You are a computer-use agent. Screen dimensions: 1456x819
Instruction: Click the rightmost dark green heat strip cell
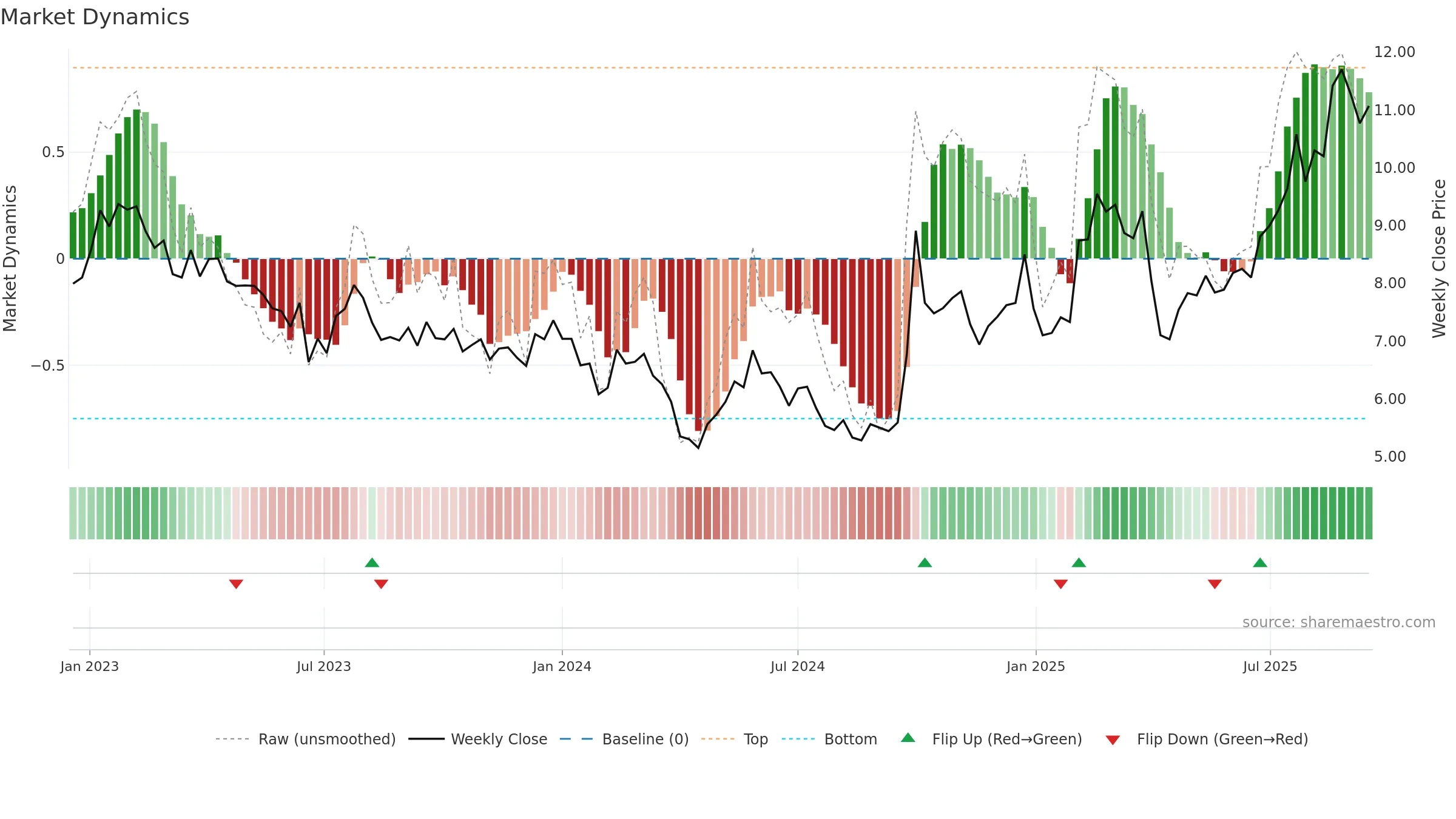[1369, 513]
